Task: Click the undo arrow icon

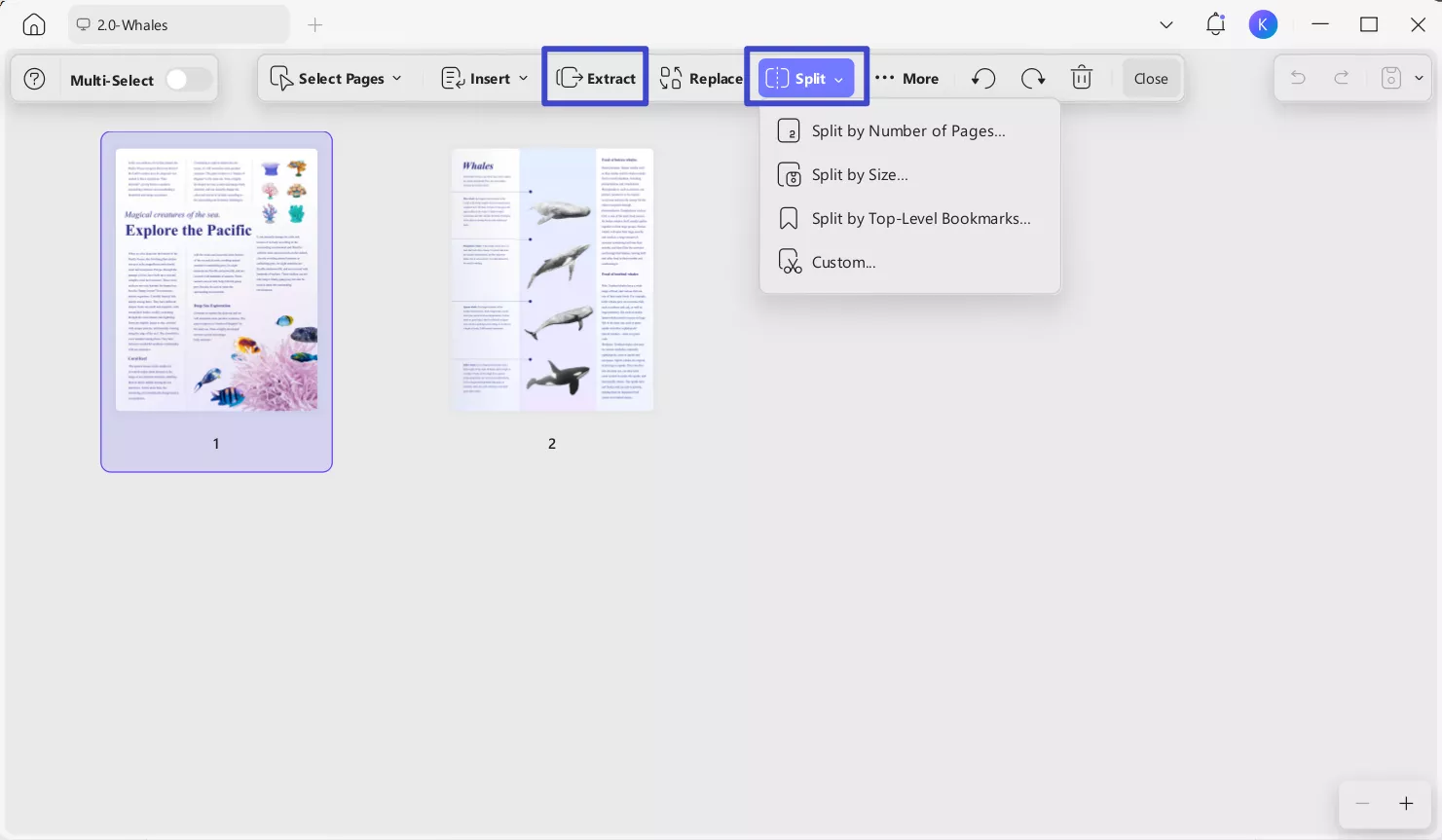Action: (x=982, y=78)
